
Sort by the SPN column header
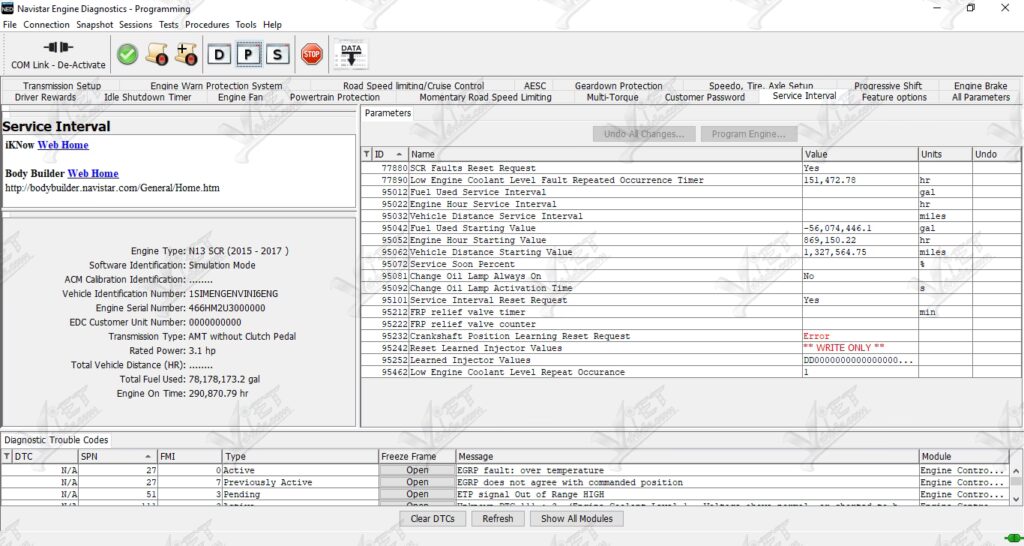coord(118,457)
